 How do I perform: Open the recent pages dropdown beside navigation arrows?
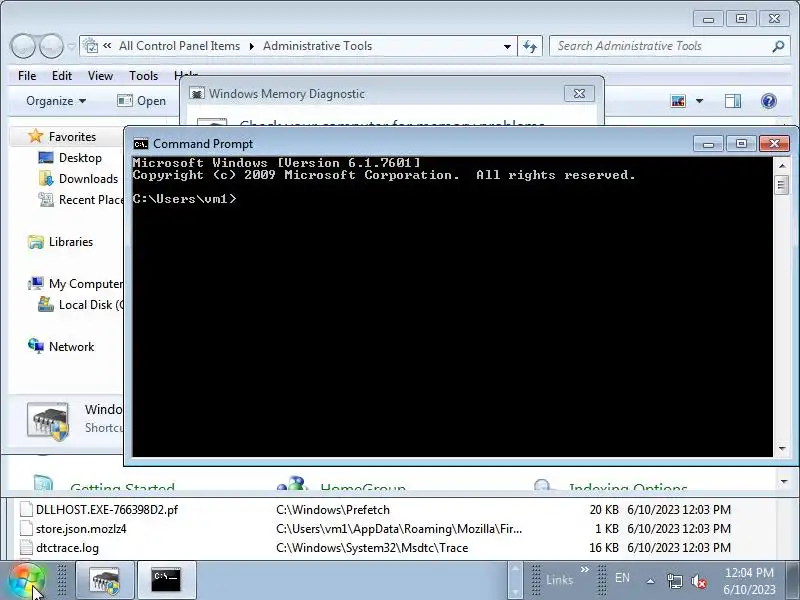(x=71, y=46)
